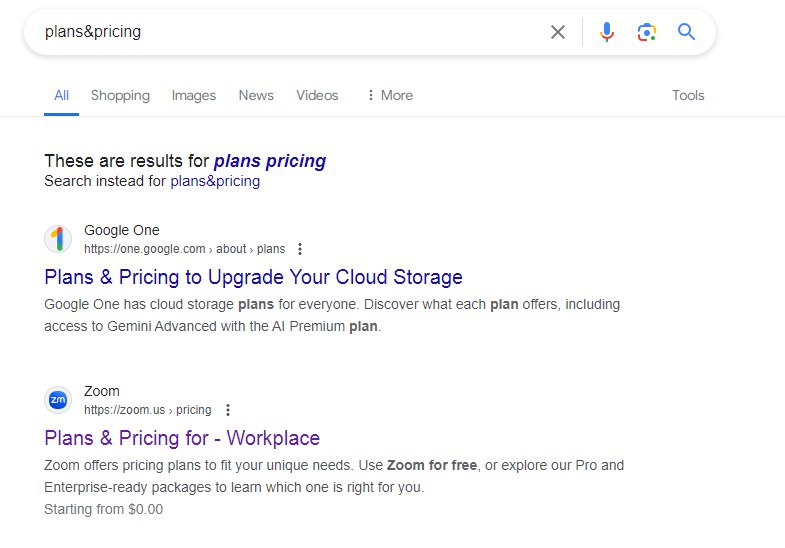Go to the Videos tab

(317, 95)
